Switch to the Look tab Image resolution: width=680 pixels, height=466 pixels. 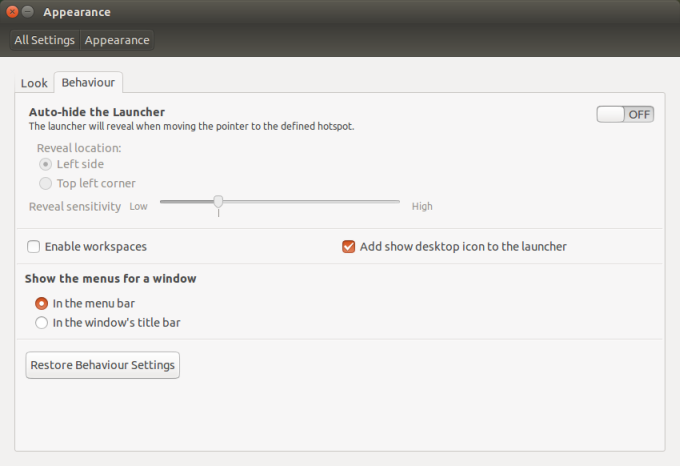coord(34,83)
